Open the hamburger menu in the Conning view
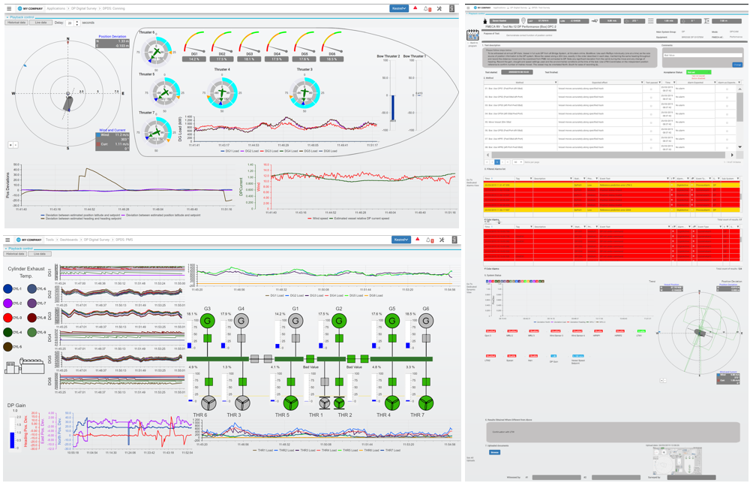Screen dimensions: 750x482 7,8
